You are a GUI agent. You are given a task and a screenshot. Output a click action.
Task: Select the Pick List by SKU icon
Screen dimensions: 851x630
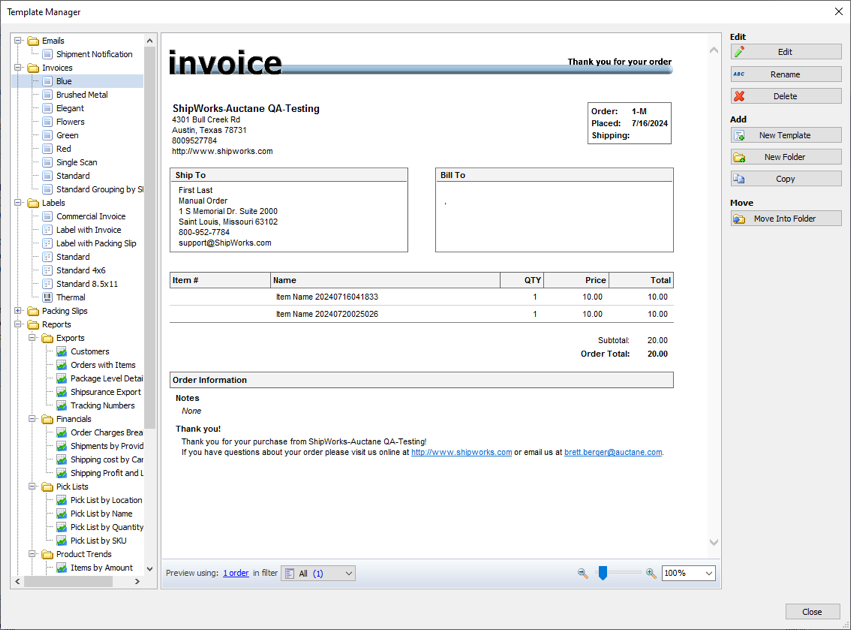[62, 540]
